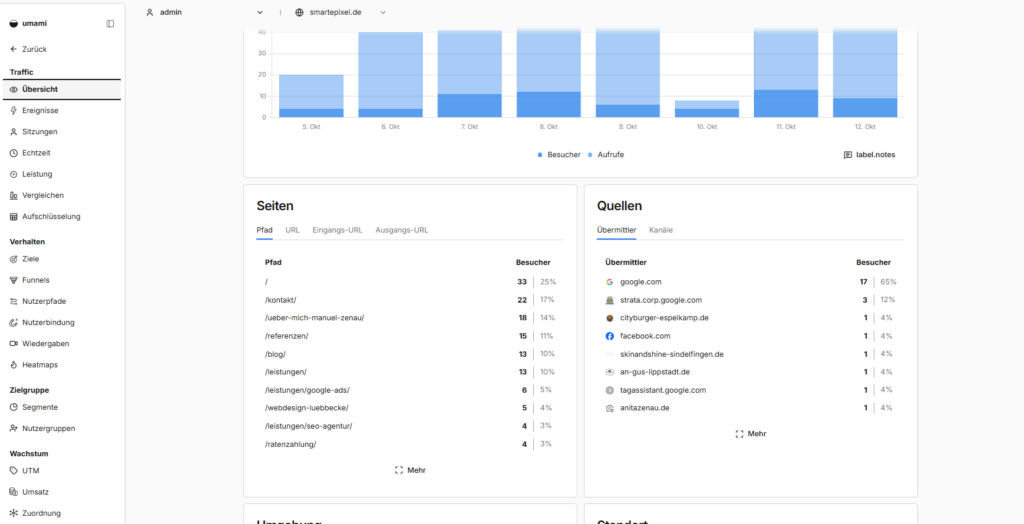1024x524 pixels.
Task: Select the Pfad tab
Action: (x=264, y=230)
